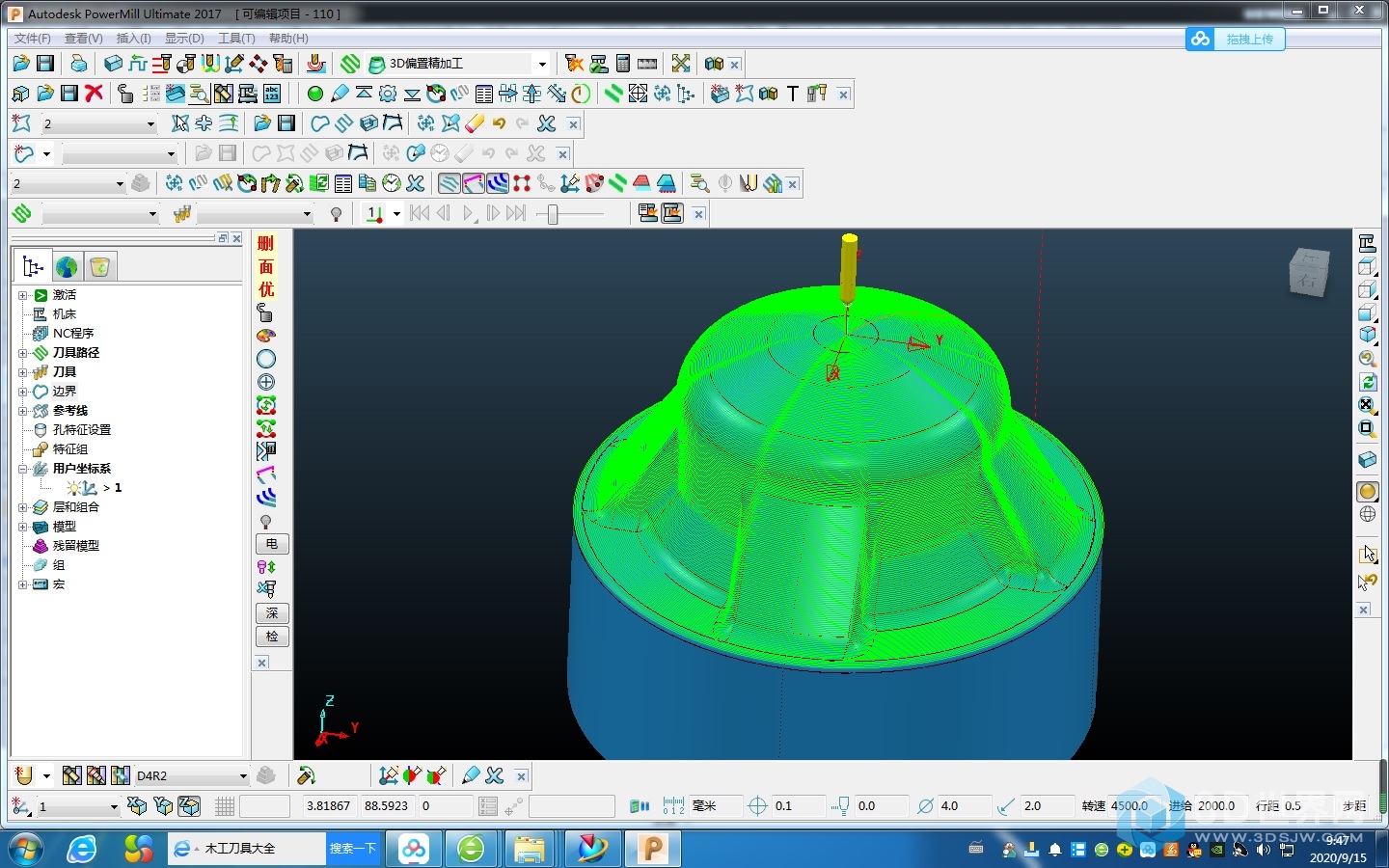Collapse the 用户坐标系 tree node
Viewport: 1389px width, 868px height.
point(22,469)
